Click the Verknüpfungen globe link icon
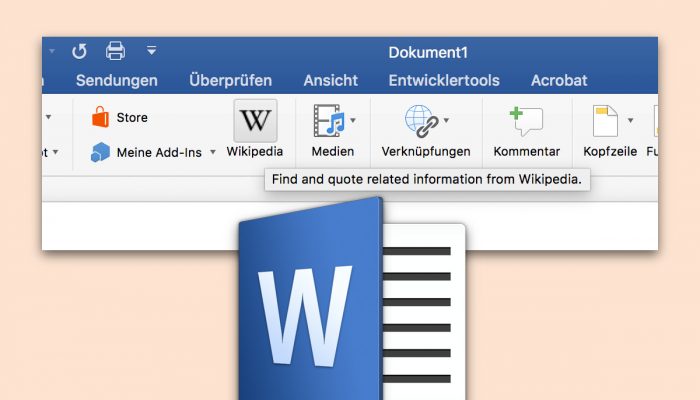Viewport: 700px width, 400px height. pyautogui.click(x=421, y=121)
